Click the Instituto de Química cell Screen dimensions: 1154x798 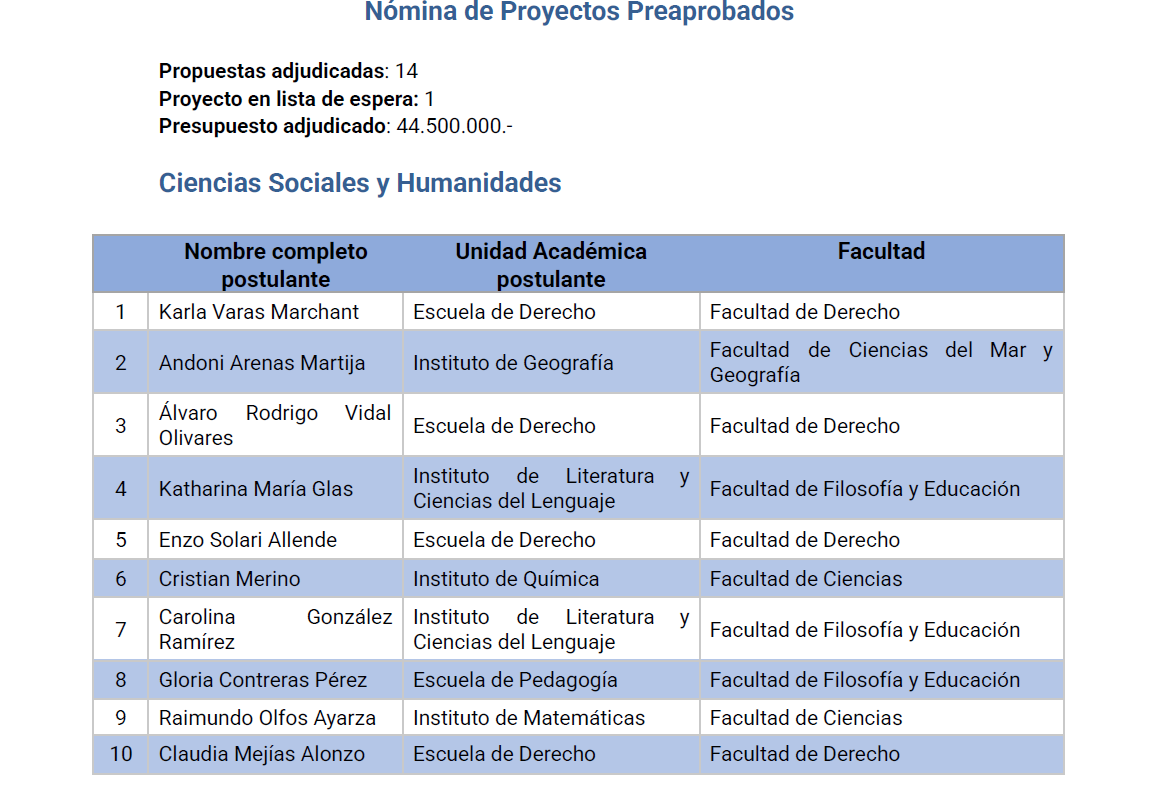(506, 579)
